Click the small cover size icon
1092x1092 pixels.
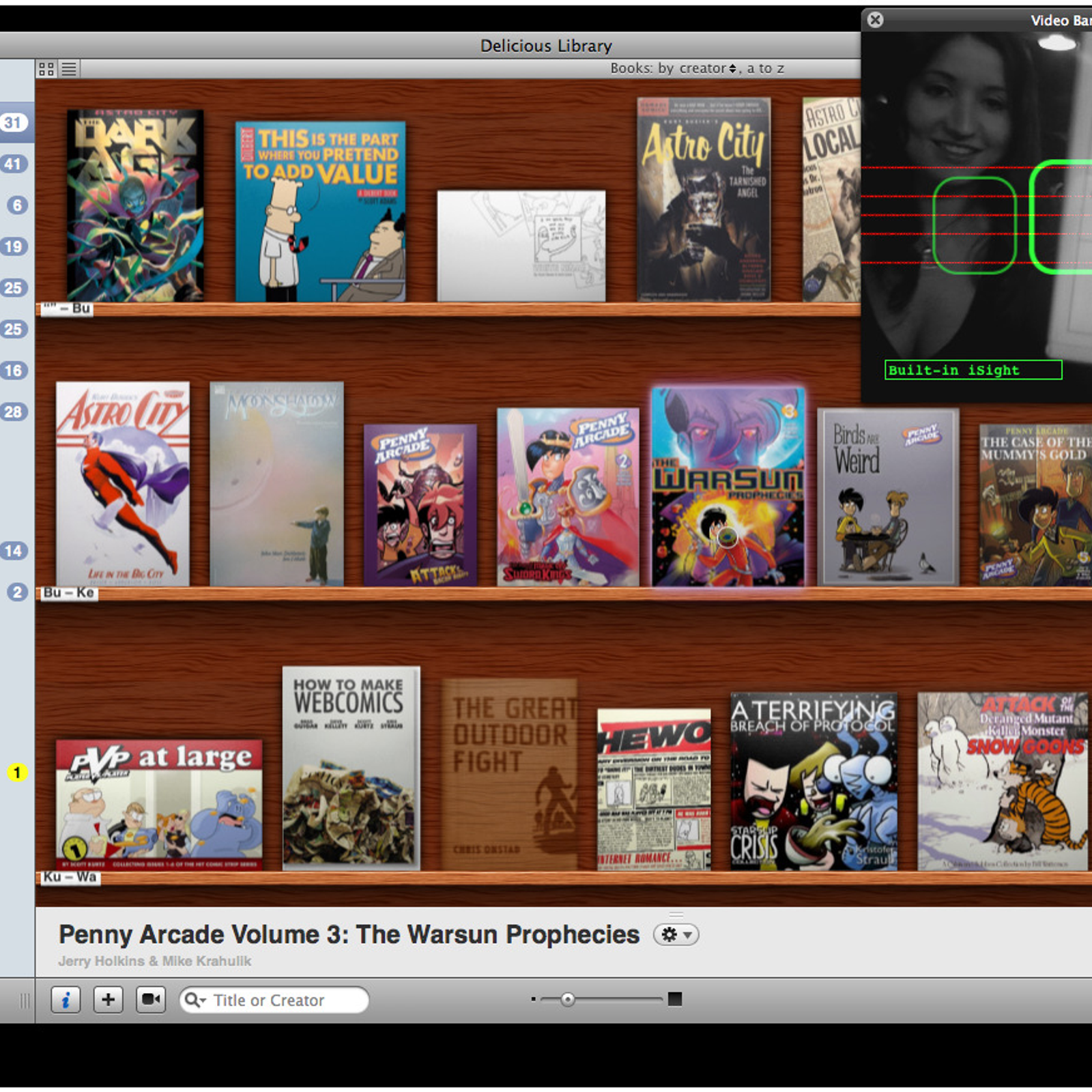point(533,1000)
